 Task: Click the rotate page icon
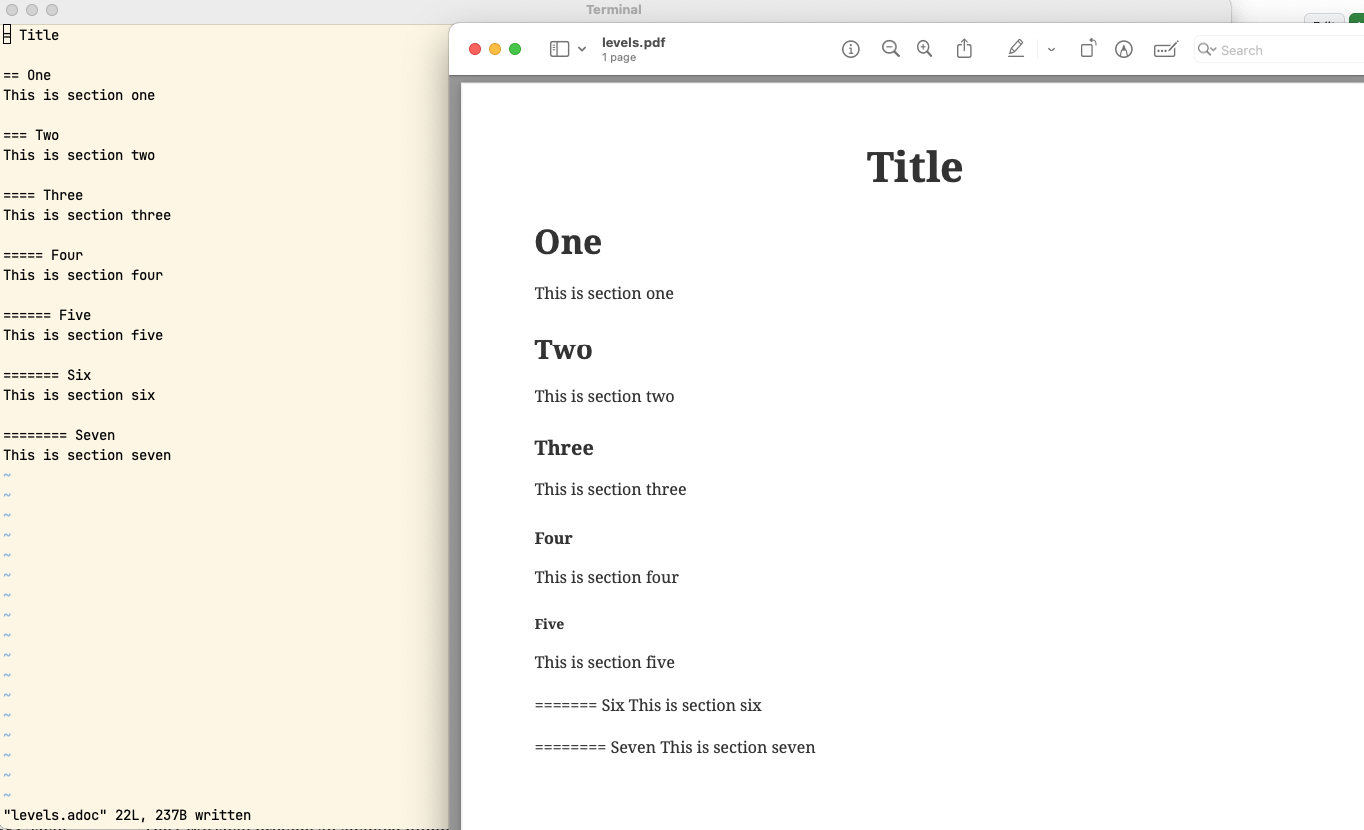click(1087, 48)
